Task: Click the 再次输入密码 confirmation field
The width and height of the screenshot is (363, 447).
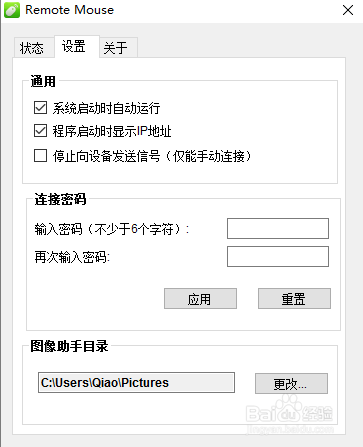Action: 278,256
